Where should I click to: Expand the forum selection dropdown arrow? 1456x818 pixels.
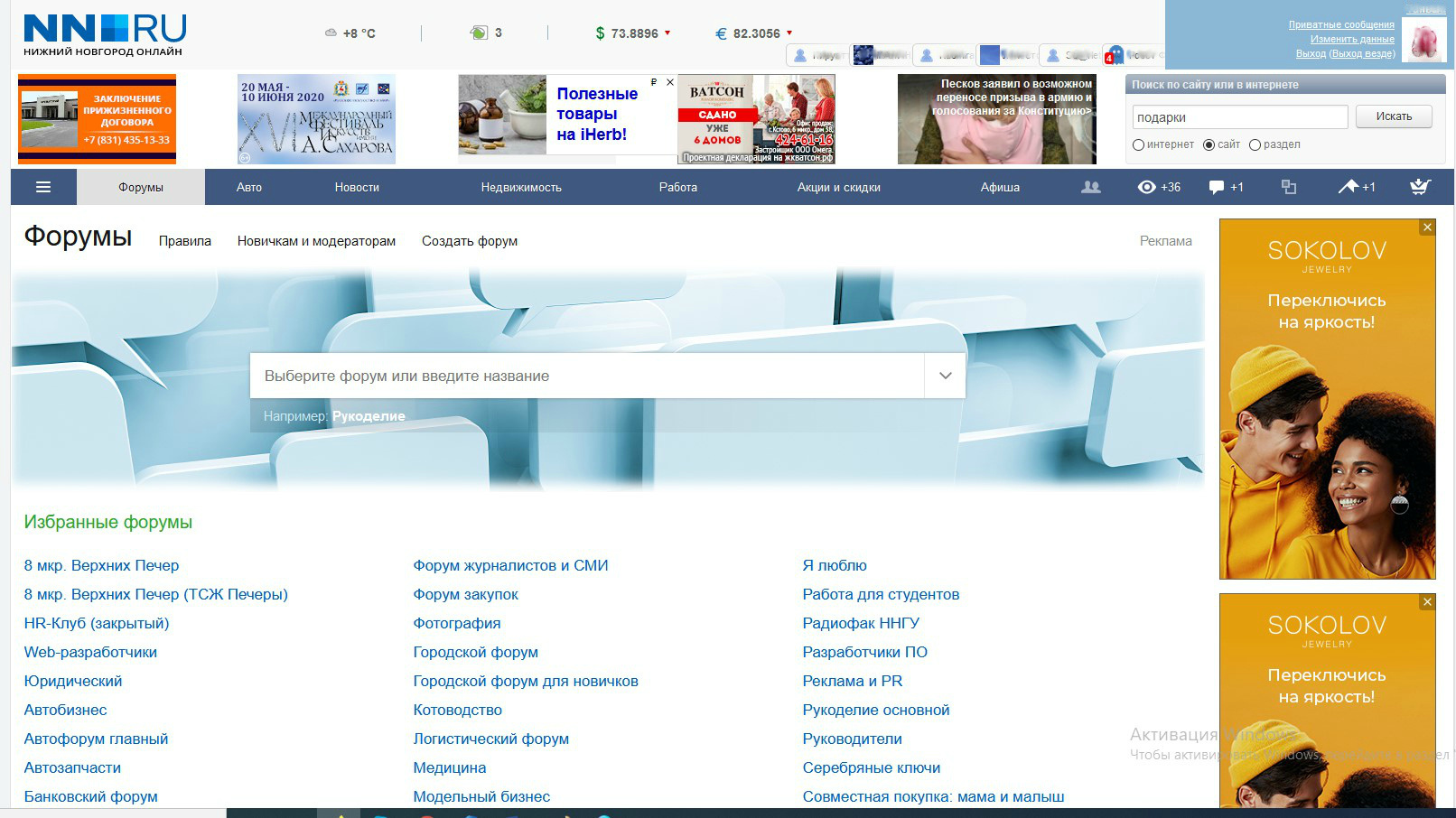pos(945,376)
